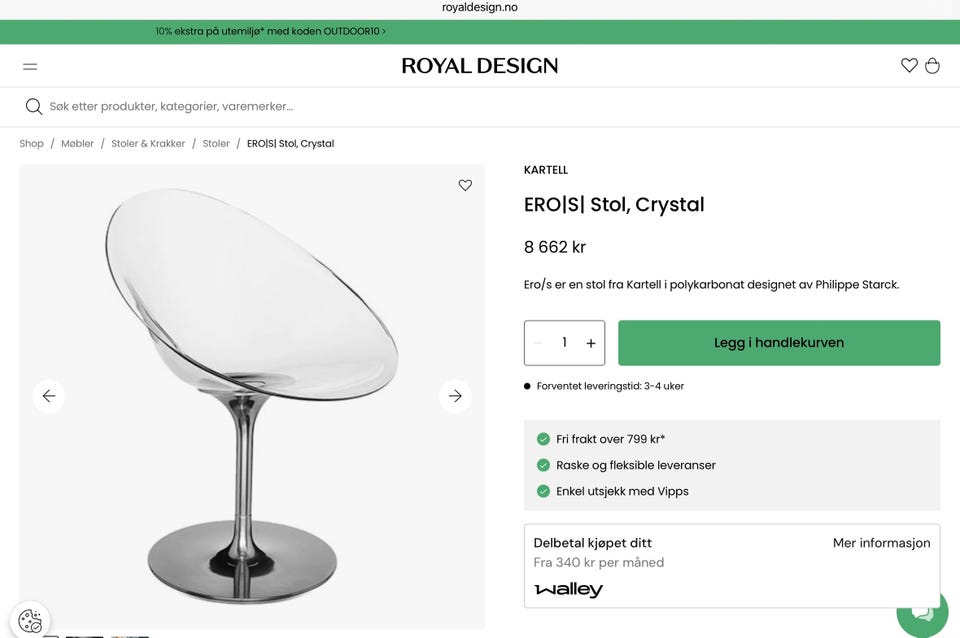Open the chat support bubble
This screenshot has width=960, height=638.
coord(922,612)
